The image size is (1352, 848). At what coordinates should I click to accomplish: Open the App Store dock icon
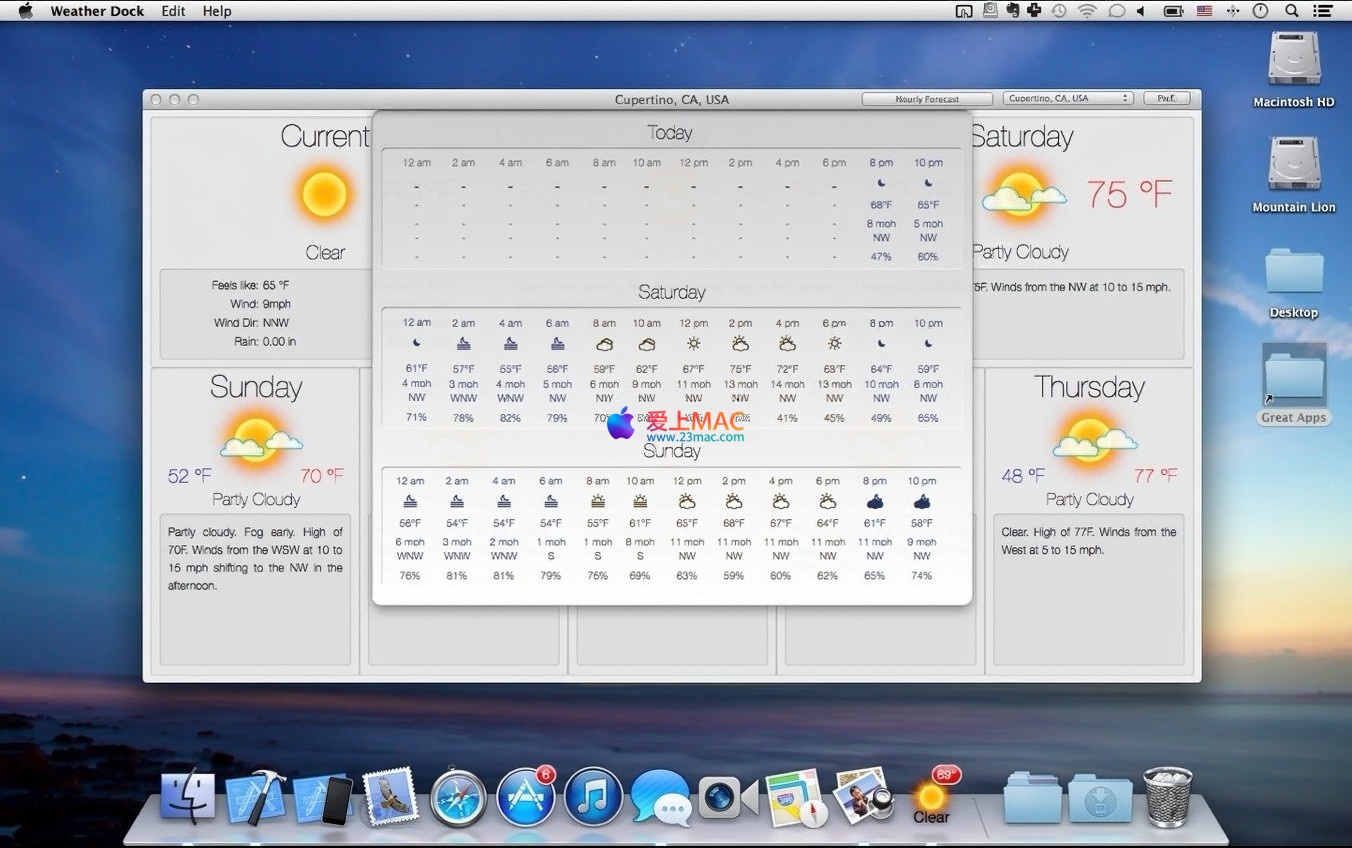point(526,798)
